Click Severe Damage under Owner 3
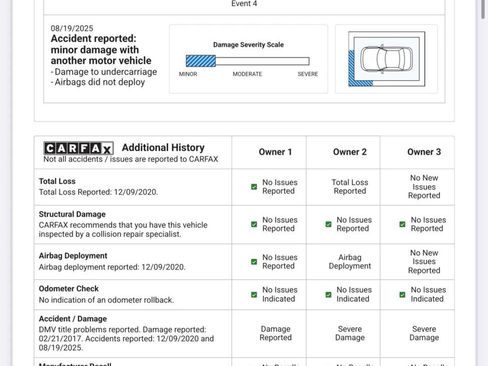This screenshot has height=366, width=488. [424, 333]
